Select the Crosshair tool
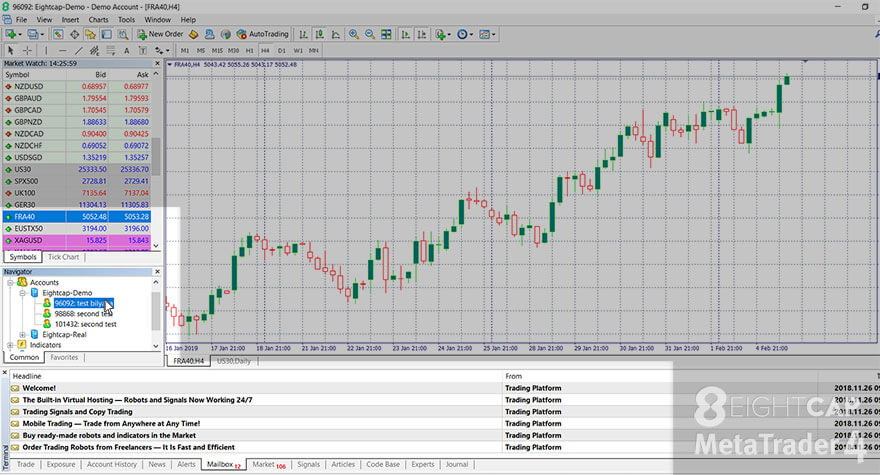Viewport: 880px width, 475px height. tap(27, 51)
